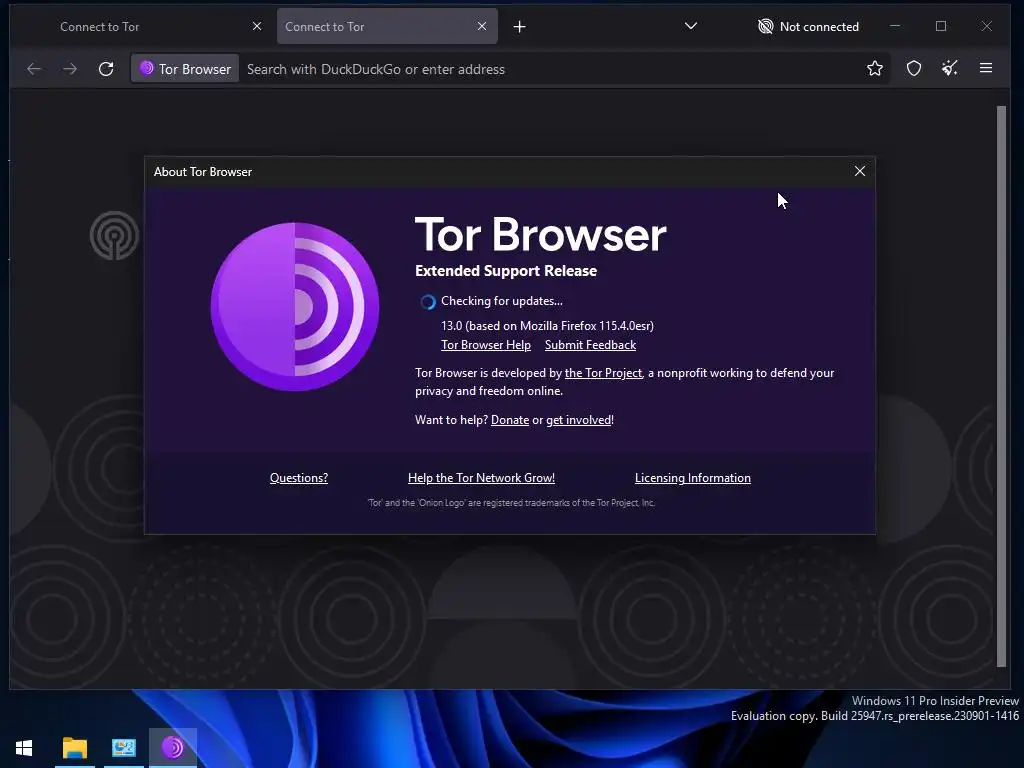This screenshot has height=768, width=1024.
Task: Click the Not connected status indicator
Action: tap(808, 27)
